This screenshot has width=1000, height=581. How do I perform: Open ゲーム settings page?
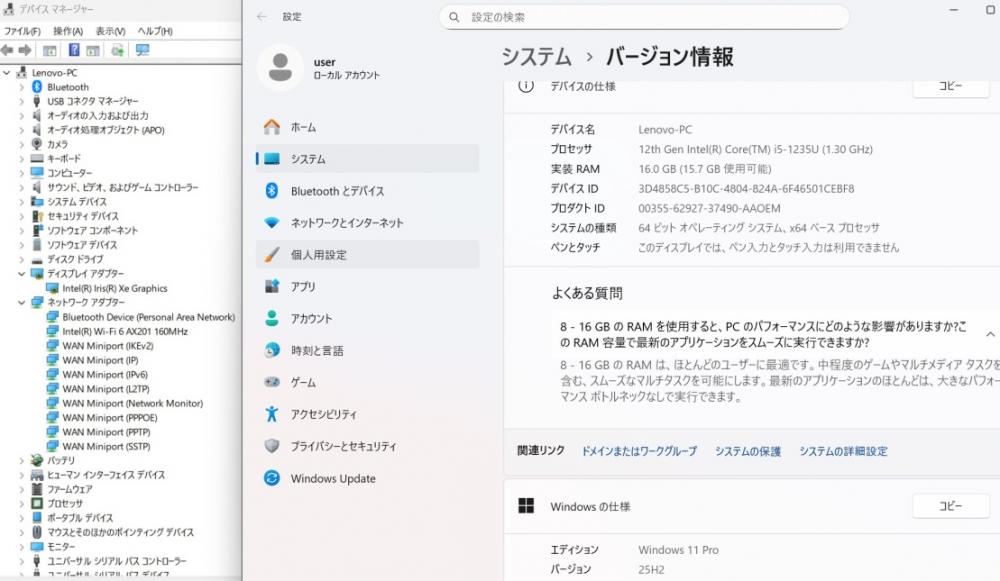[367, 382]
